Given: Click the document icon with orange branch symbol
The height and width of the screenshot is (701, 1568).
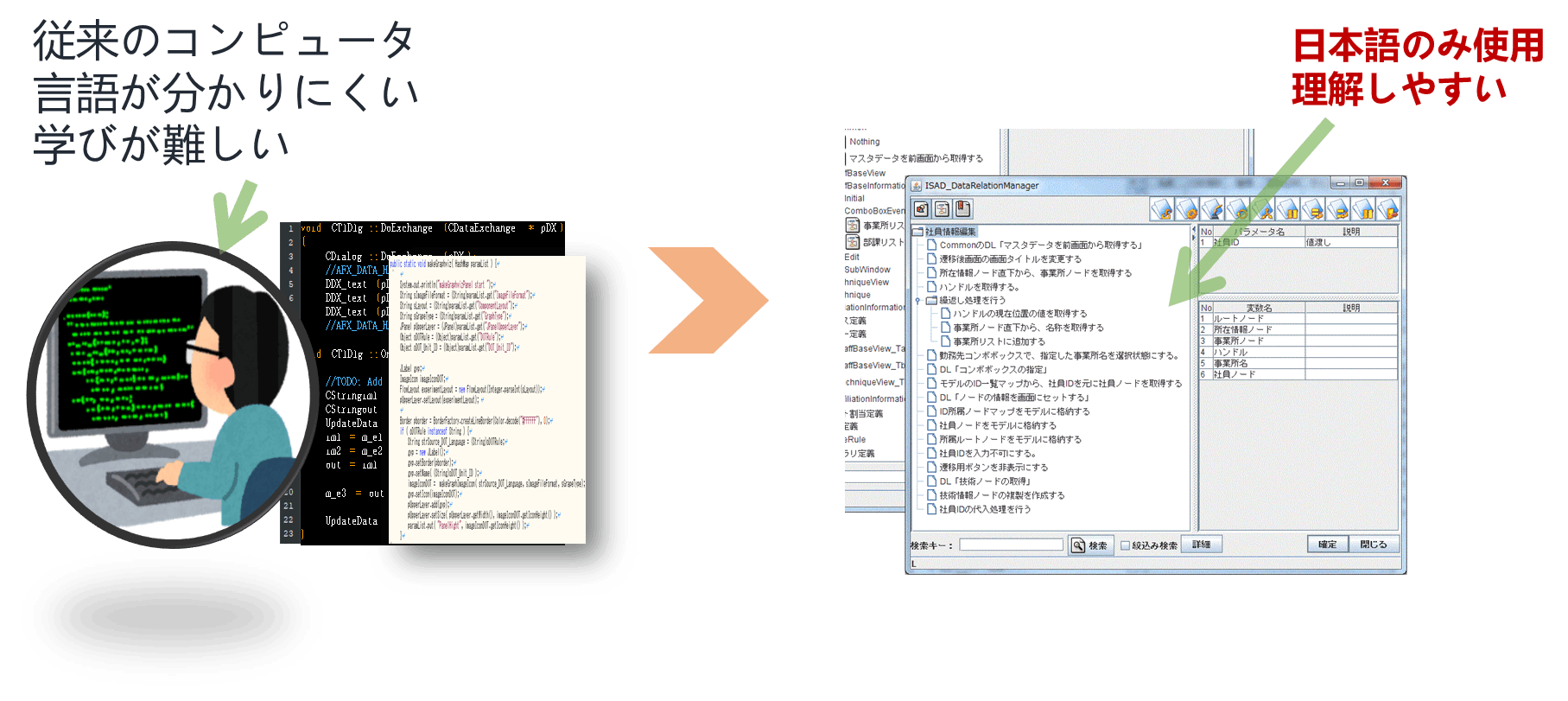Looking at the screenshot, I should pyautogui.click(x=1262, y=209).
